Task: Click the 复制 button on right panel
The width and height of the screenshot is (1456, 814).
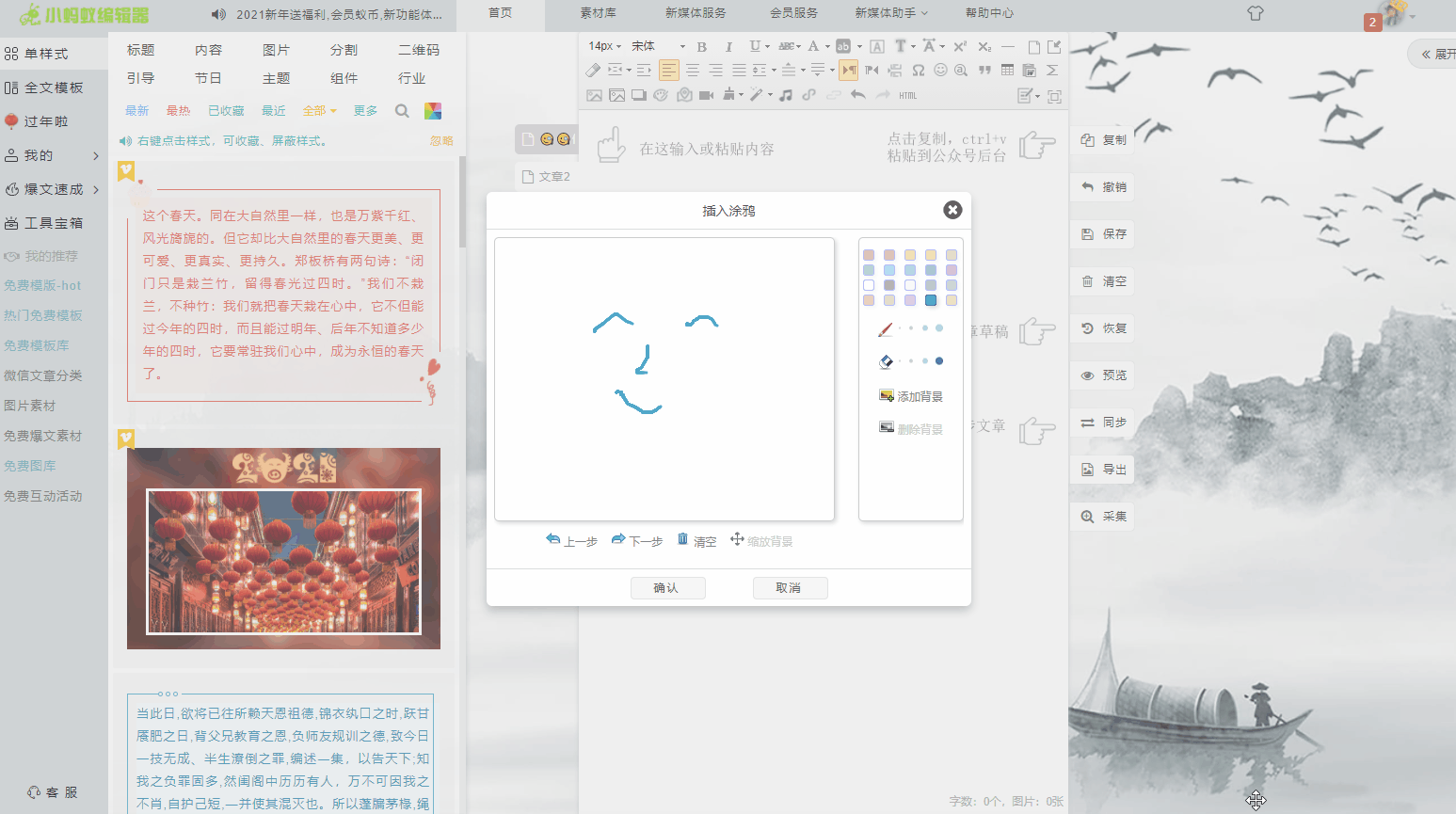Action: 1104,140
